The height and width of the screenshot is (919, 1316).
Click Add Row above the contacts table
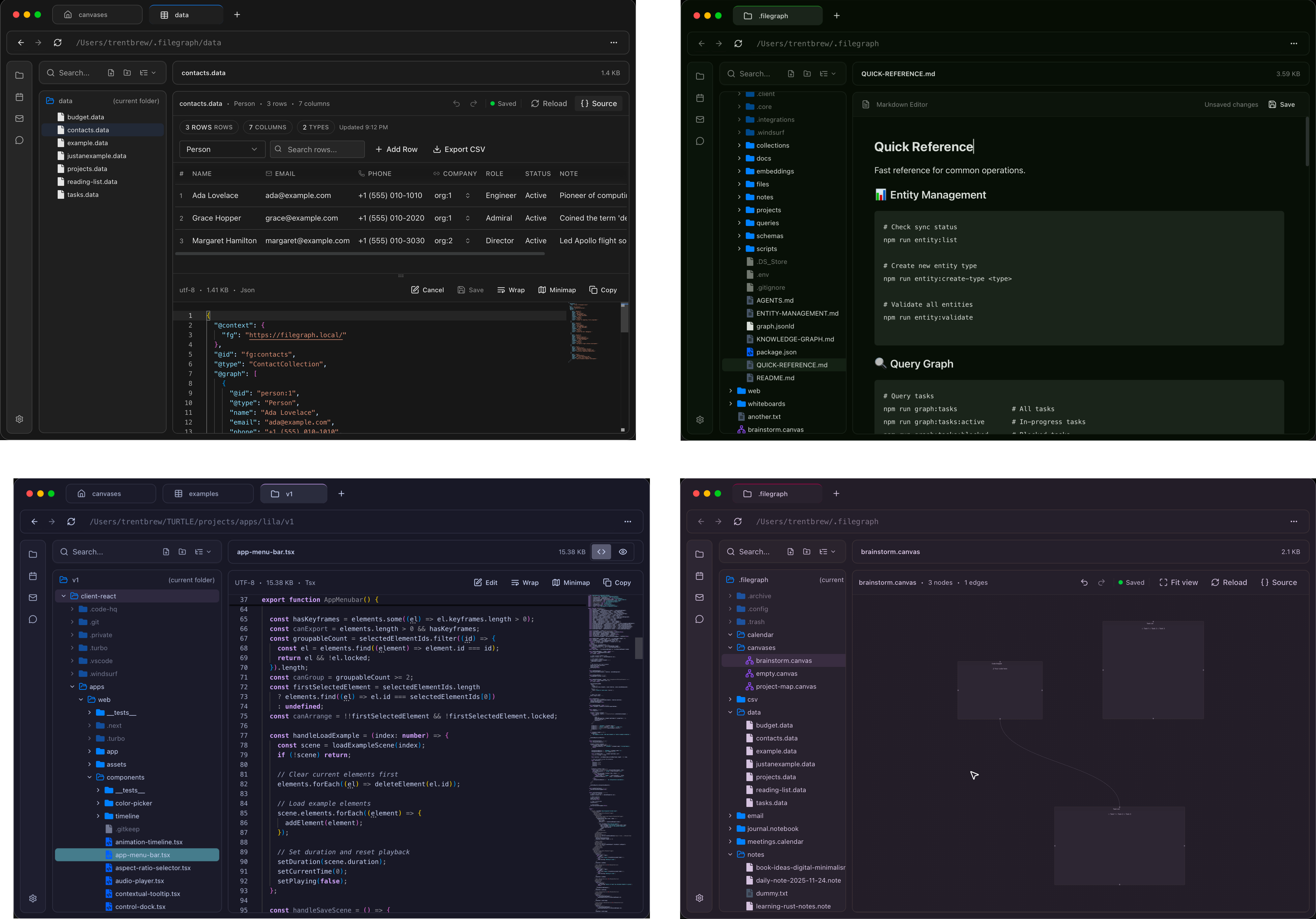[x=396, y=149]
